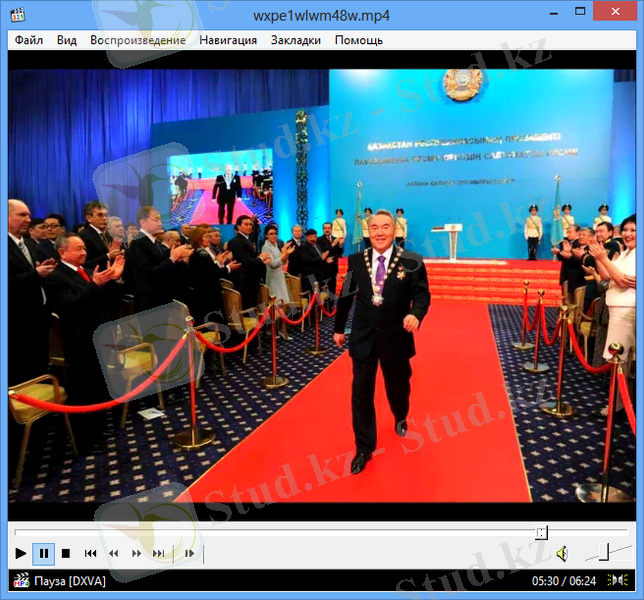Click the 05:30 / 06:24 time display
This screenshot has width=644, height=600.
pos(563,581)
